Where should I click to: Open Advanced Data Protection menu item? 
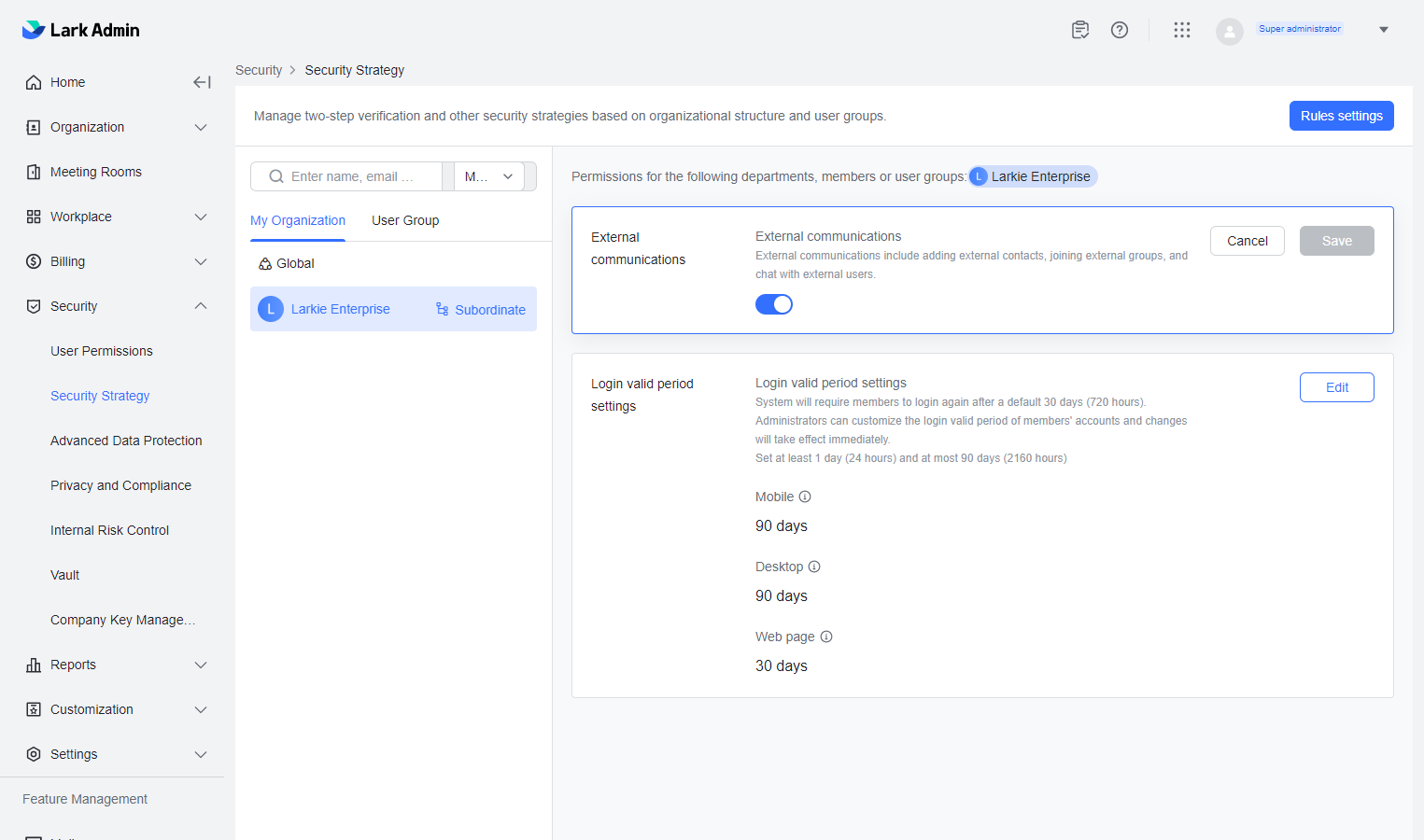(x=126, y=441)
